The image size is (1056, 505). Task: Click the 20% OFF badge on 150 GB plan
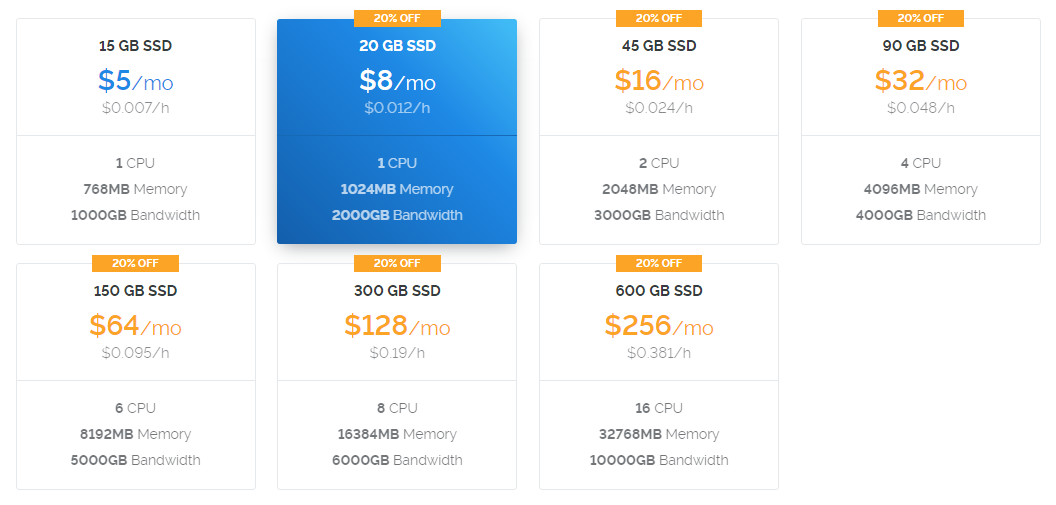135,263
